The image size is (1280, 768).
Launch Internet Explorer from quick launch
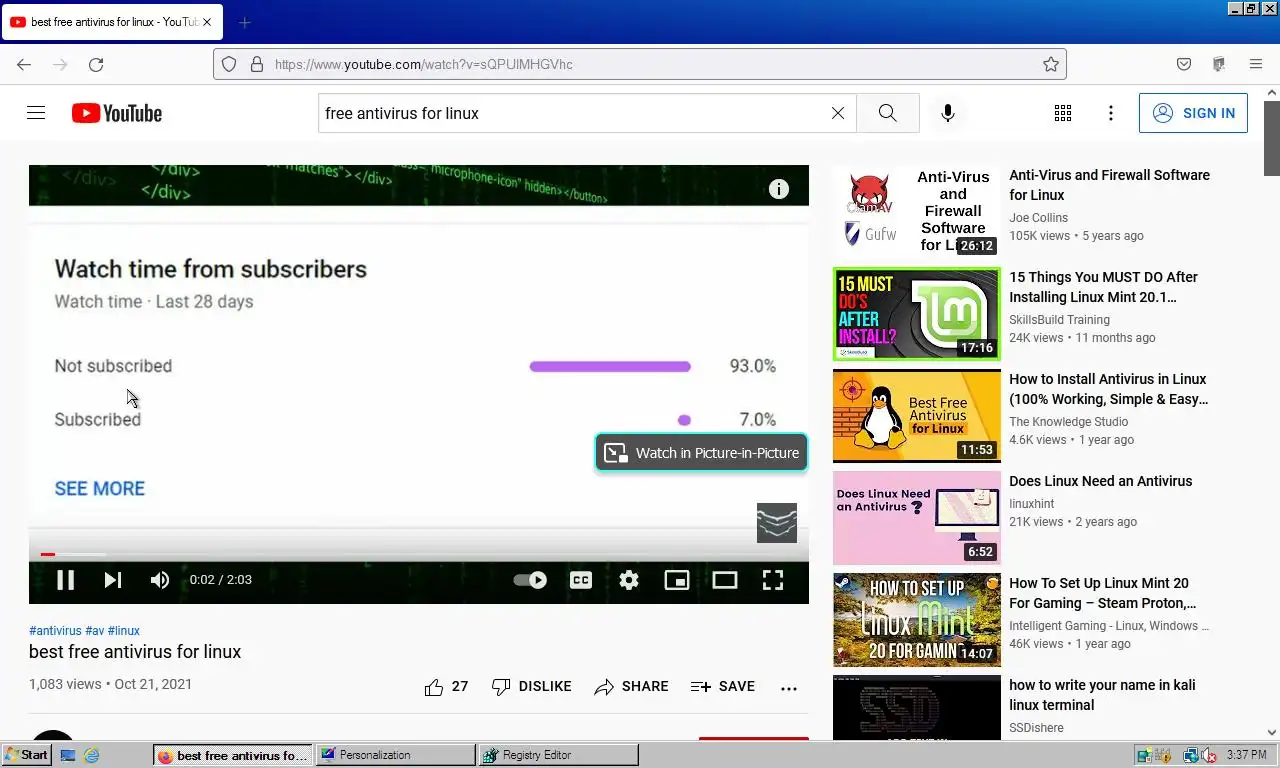tap(92, 755)
